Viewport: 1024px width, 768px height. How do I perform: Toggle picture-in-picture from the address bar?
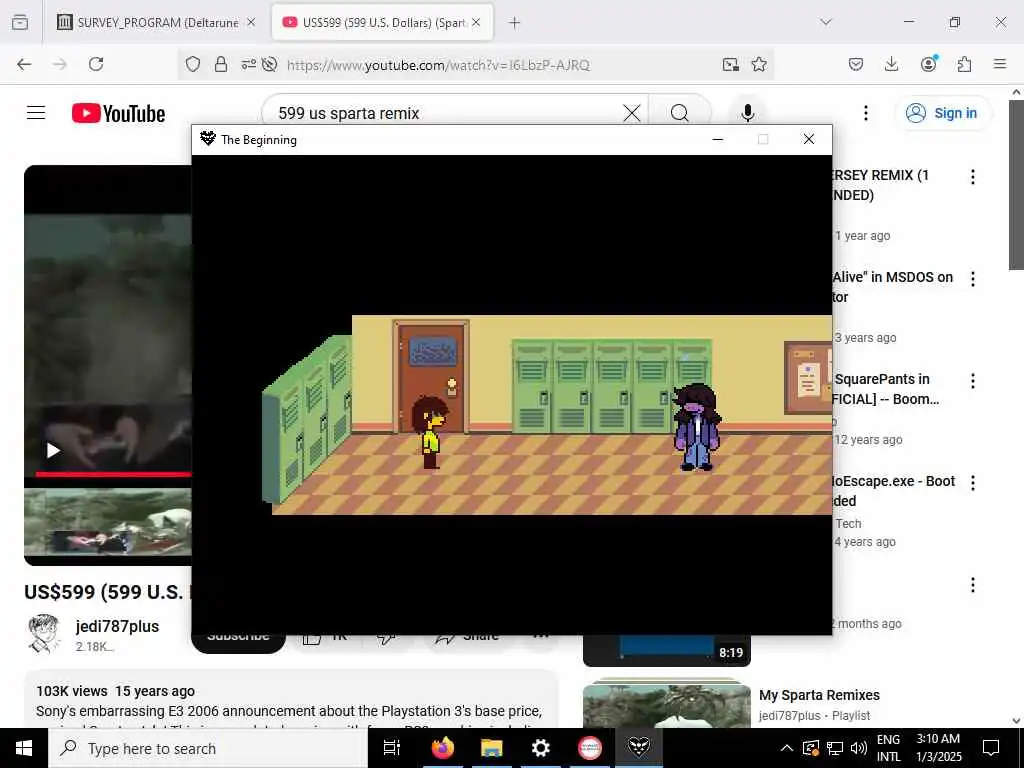click(x=731, y=64)
